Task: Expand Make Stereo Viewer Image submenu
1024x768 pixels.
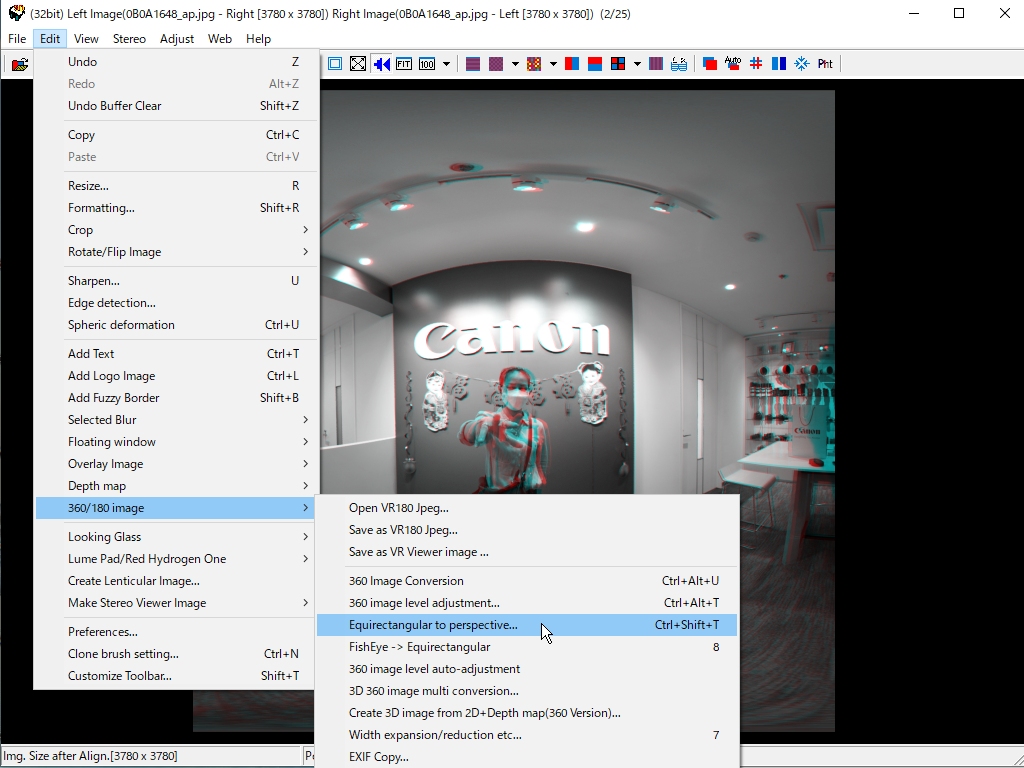Action: click(176, 603)
